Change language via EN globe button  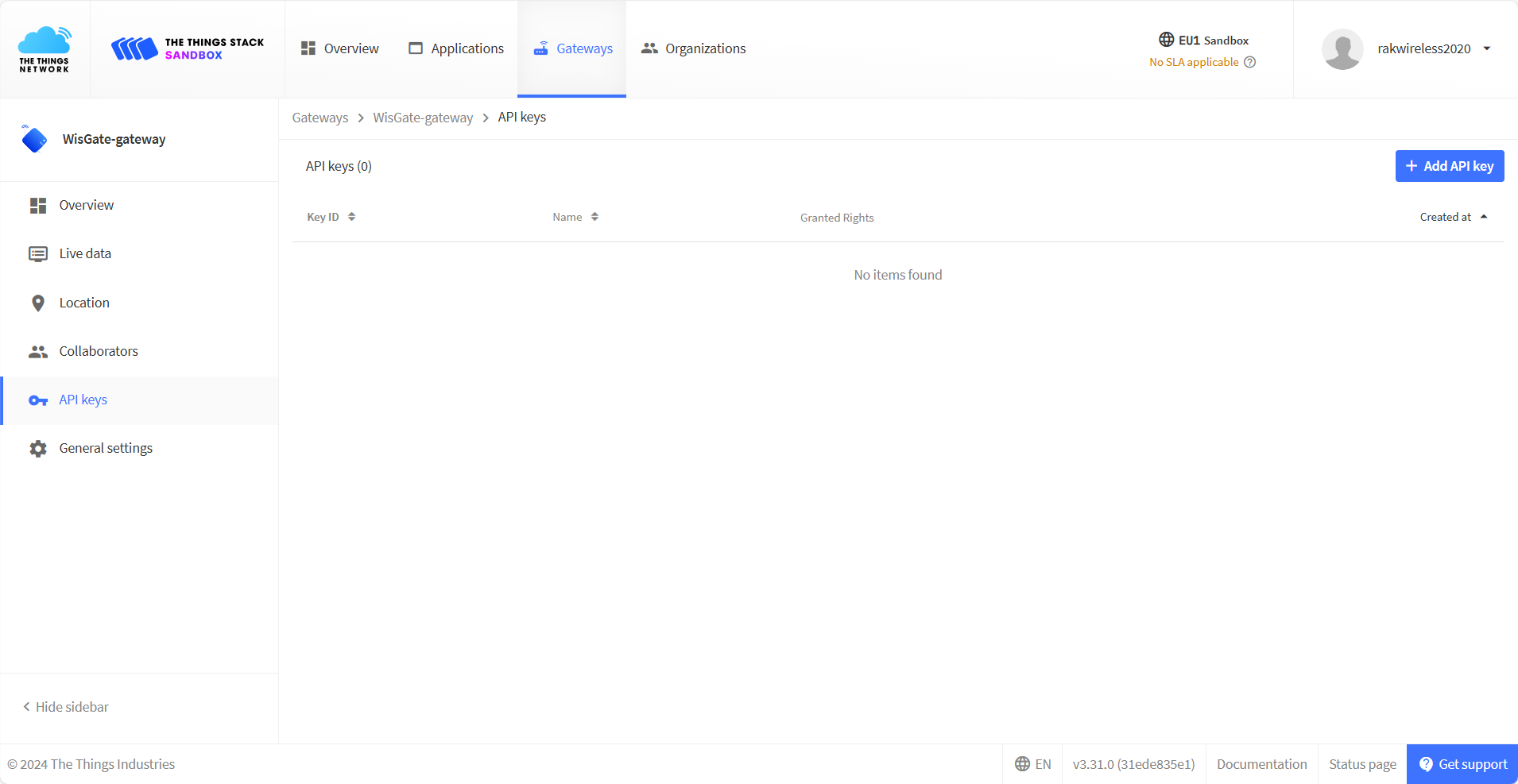coord(1032,764)
